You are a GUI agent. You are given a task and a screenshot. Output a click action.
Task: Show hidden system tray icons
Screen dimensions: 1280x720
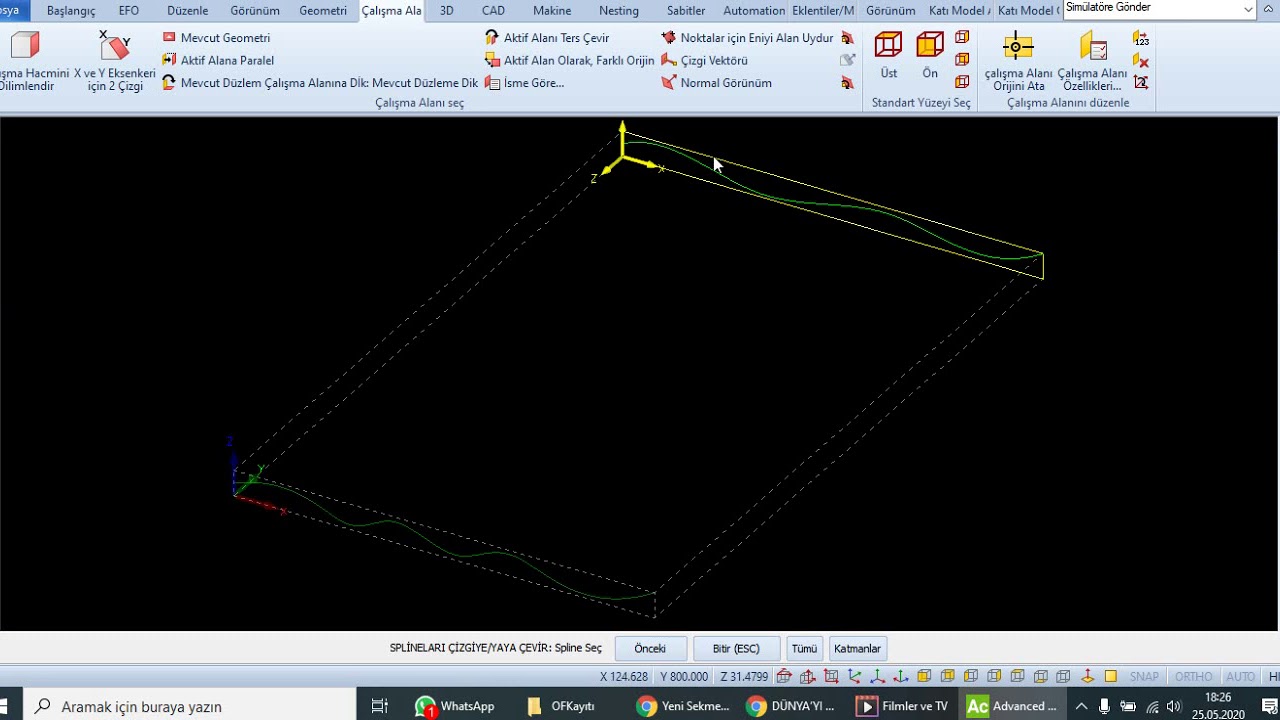(x=1081, y=706)
